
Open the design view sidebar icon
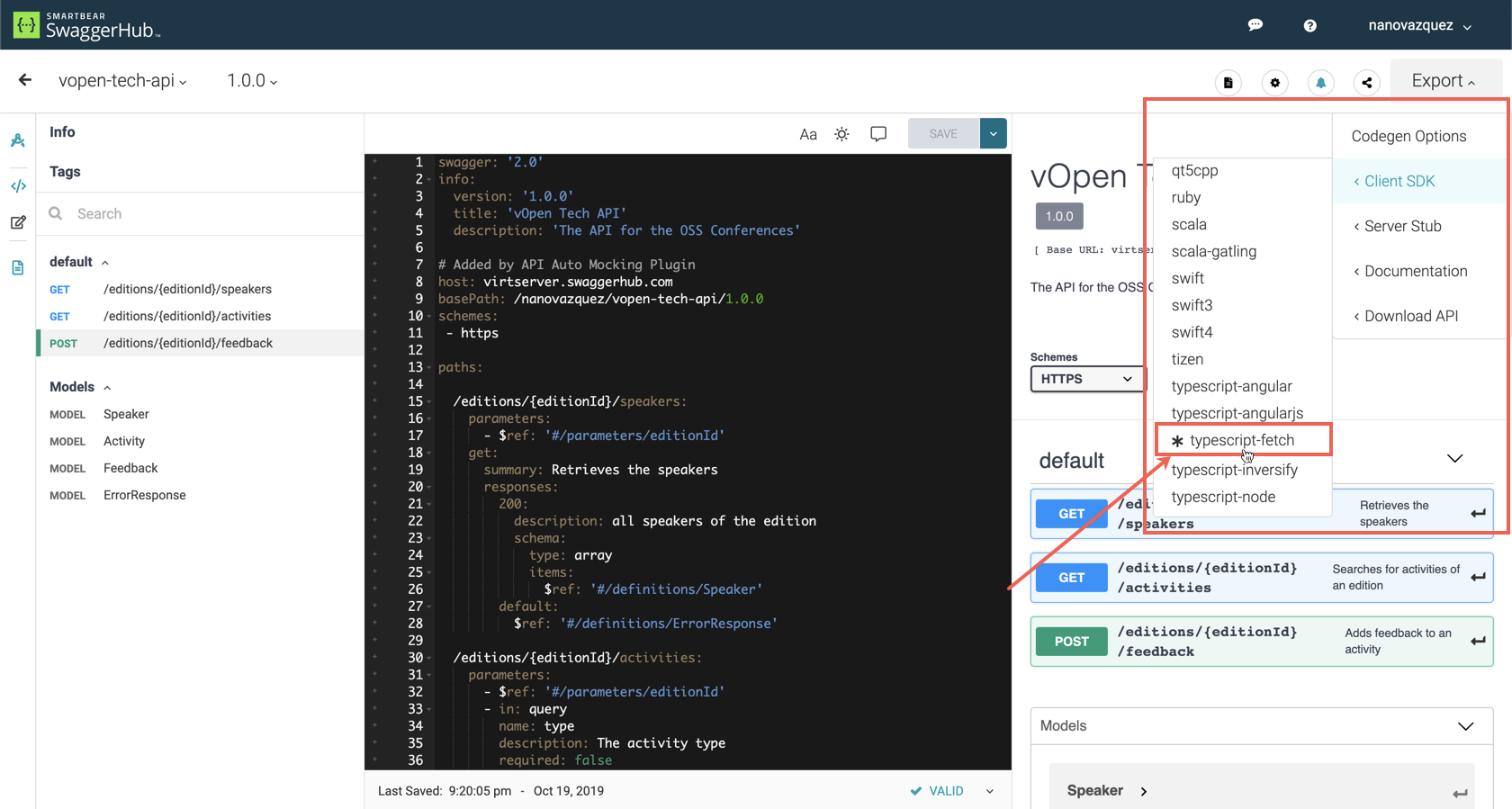point(18,140)
